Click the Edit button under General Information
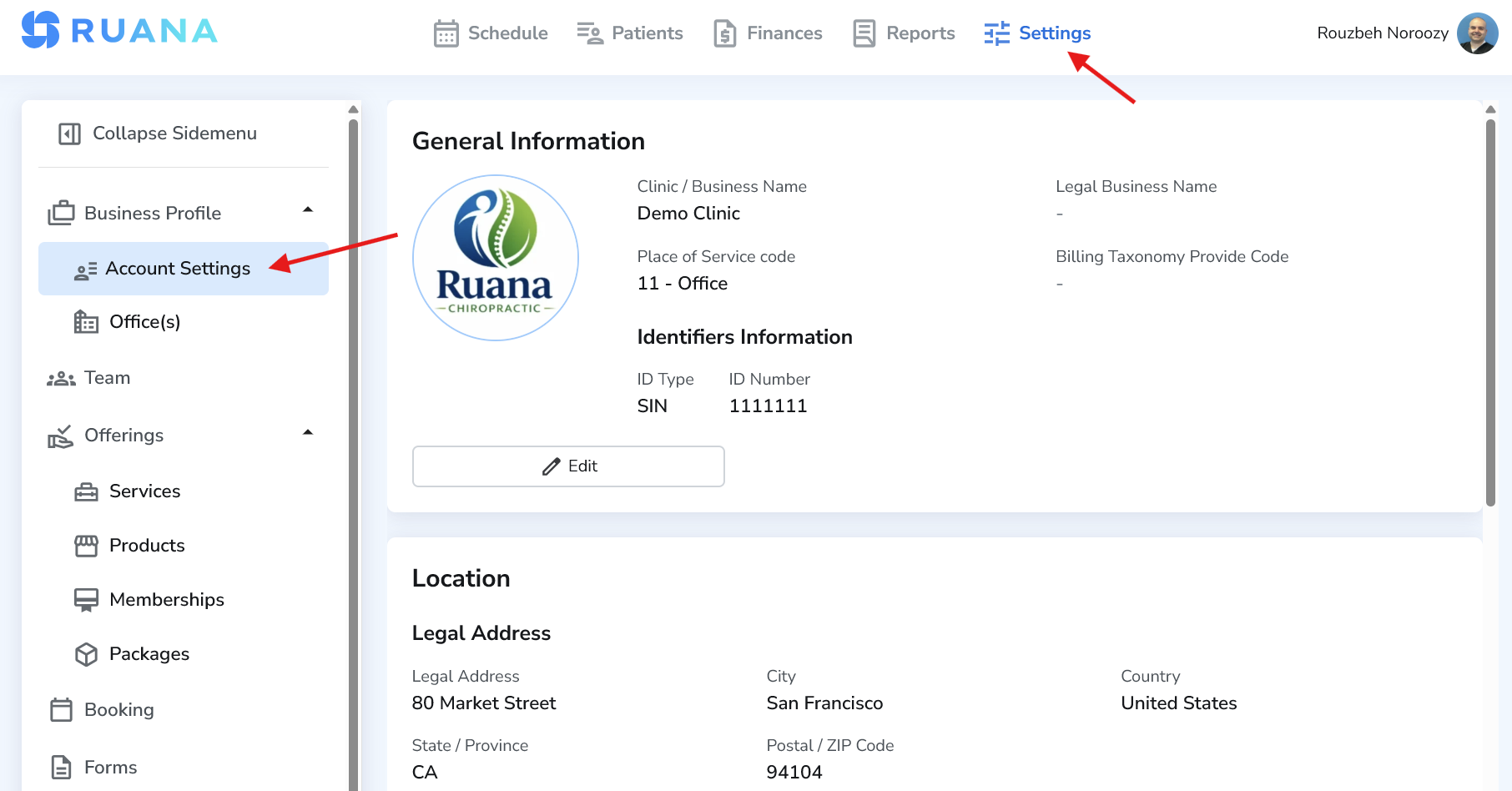The image size is (1512, 791). (x=568, y=466)
